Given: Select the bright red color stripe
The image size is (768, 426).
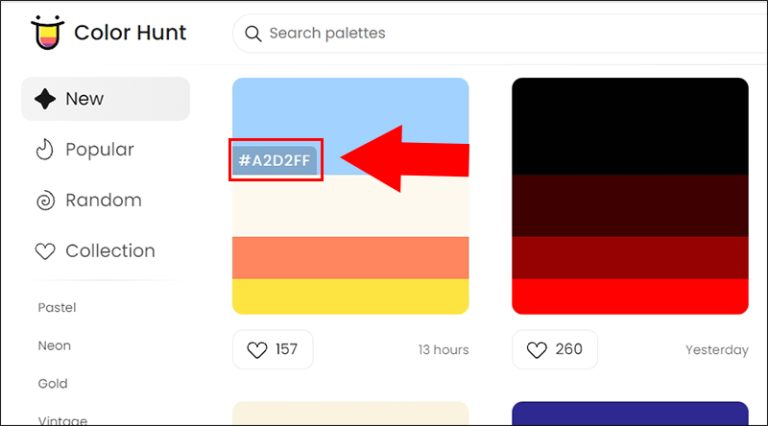Looking at the screenshot, I should coord(630,296).
